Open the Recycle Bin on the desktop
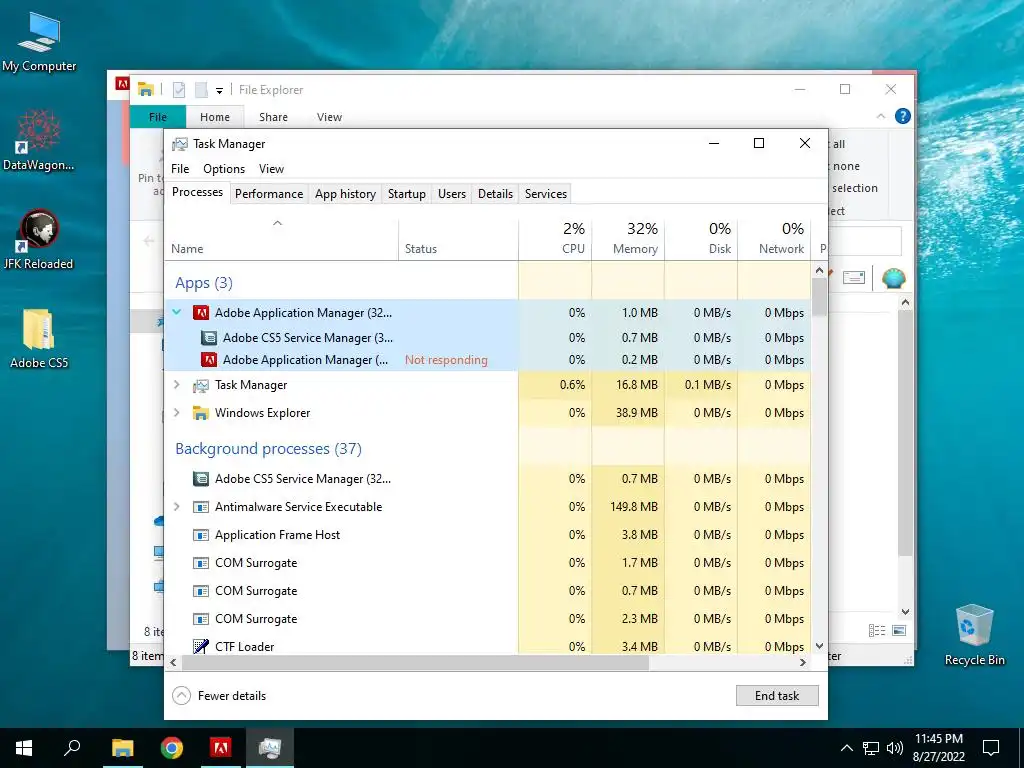Screen dimensions: 1024x768 974,635
